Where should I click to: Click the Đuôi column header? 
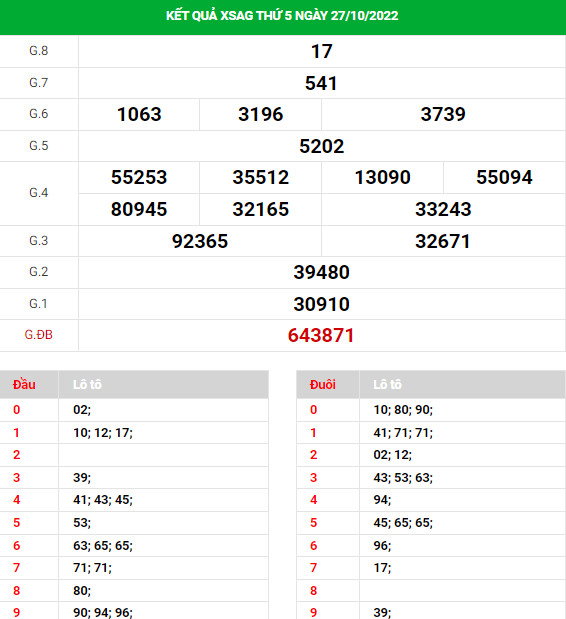pyautogui.click(x=322, y=385)
